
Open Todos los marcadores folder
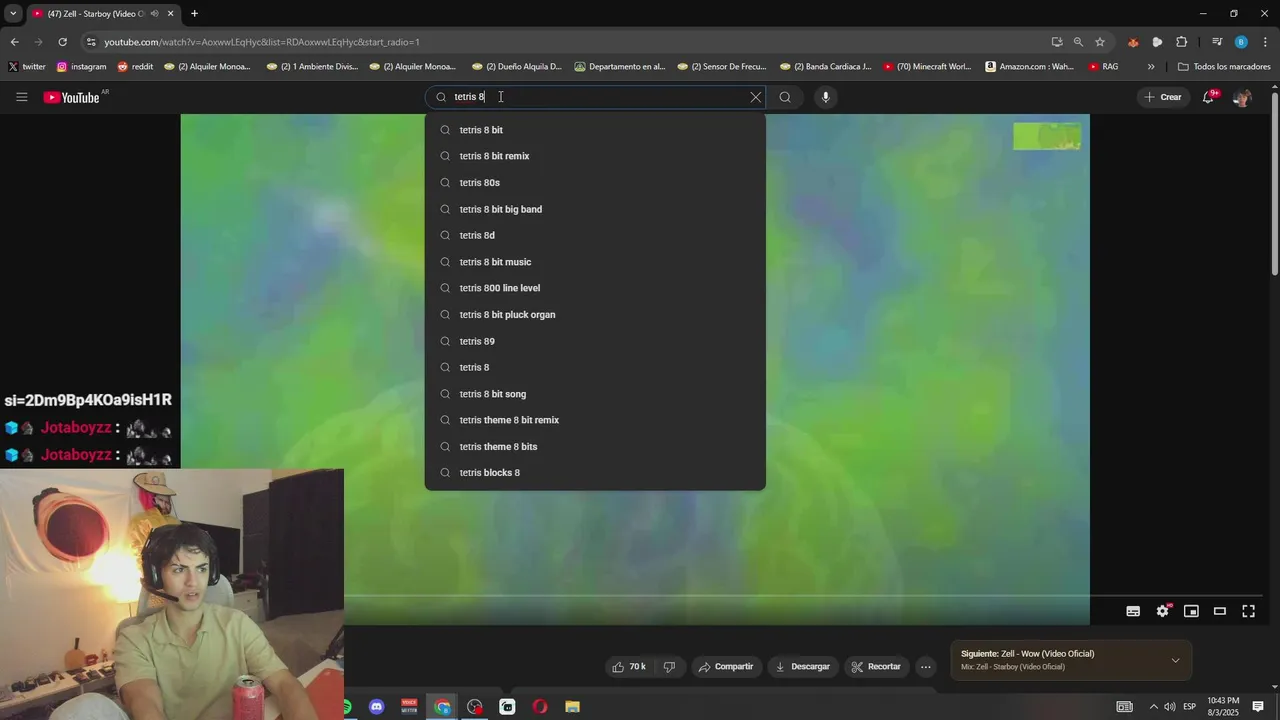pos(1224,67)
